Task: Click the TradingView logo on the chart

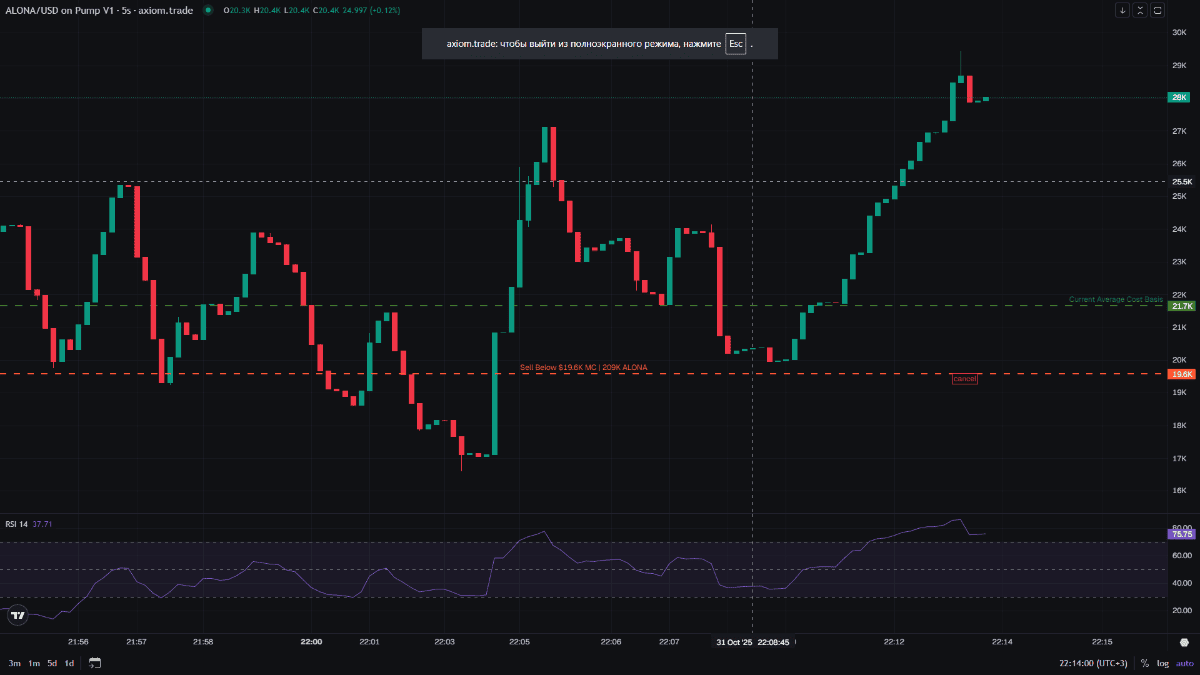Action: click(x=16, y=617)
